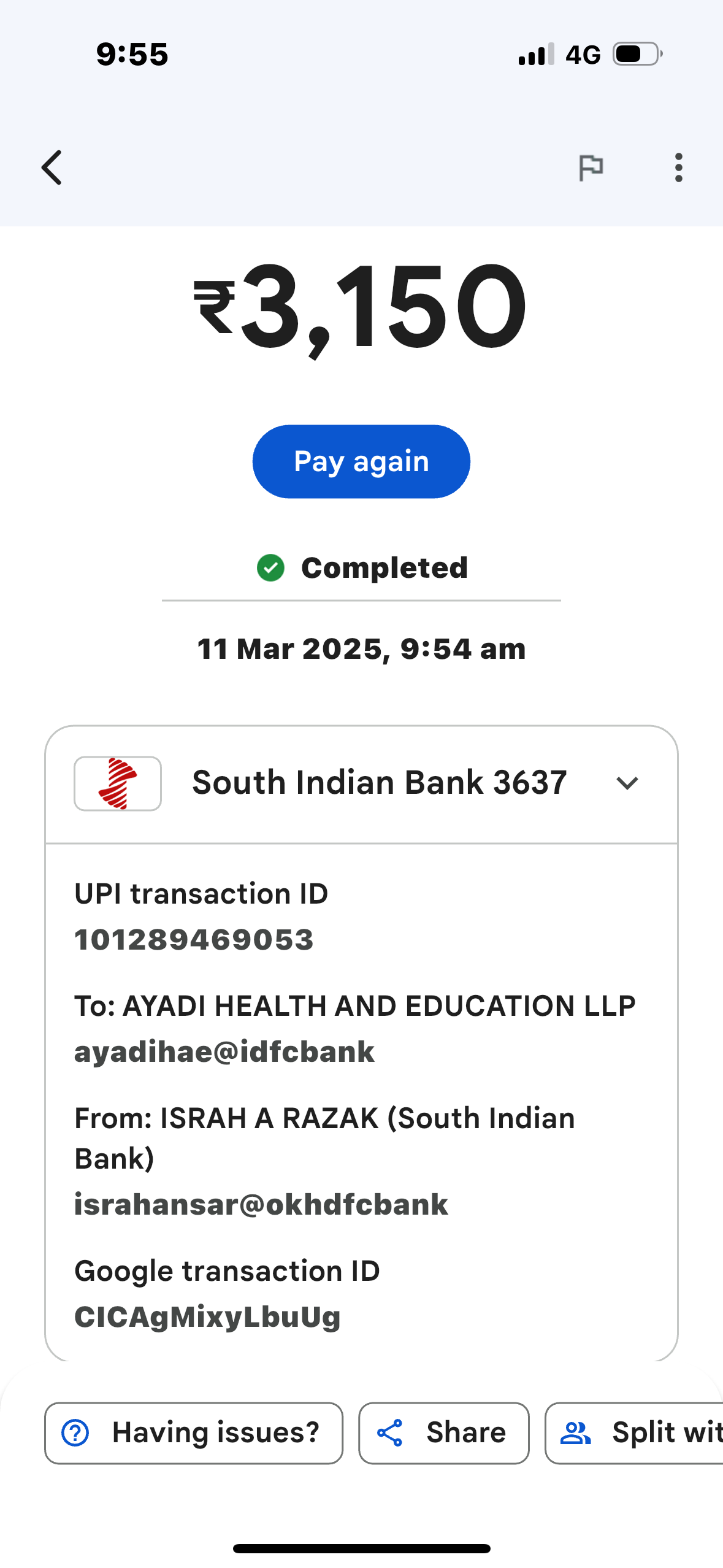Tap the Google transaction ID value

click(207, 1316)
